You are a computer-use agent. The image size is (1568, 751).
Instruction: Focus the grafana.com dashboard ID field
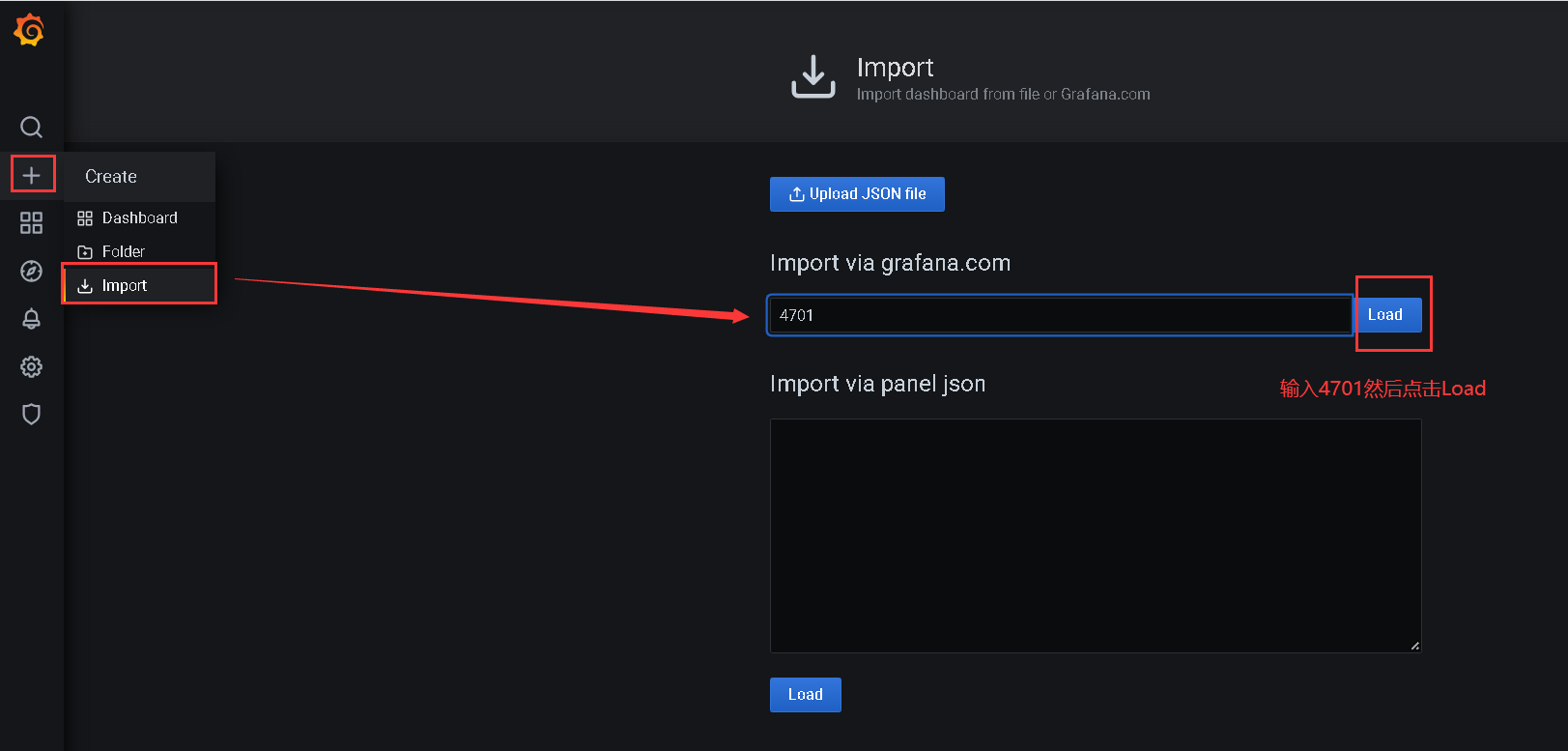1060,315
